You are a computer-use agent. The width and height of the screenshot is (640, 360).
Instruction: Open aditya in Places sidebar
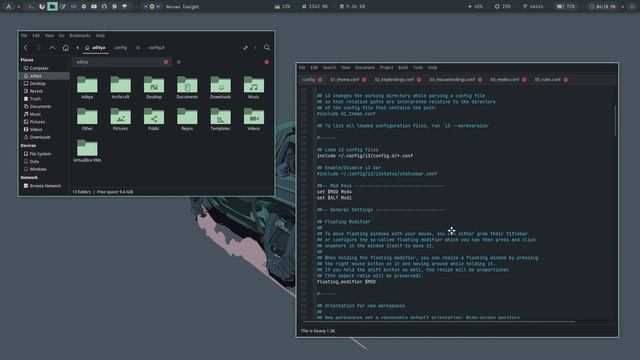click(x=44, y=76)
